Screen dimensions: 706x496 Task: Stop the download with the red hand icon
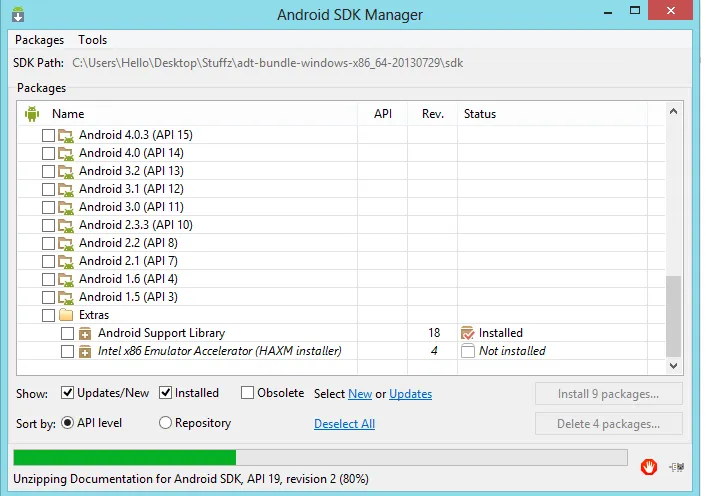(x=648, y=467)
